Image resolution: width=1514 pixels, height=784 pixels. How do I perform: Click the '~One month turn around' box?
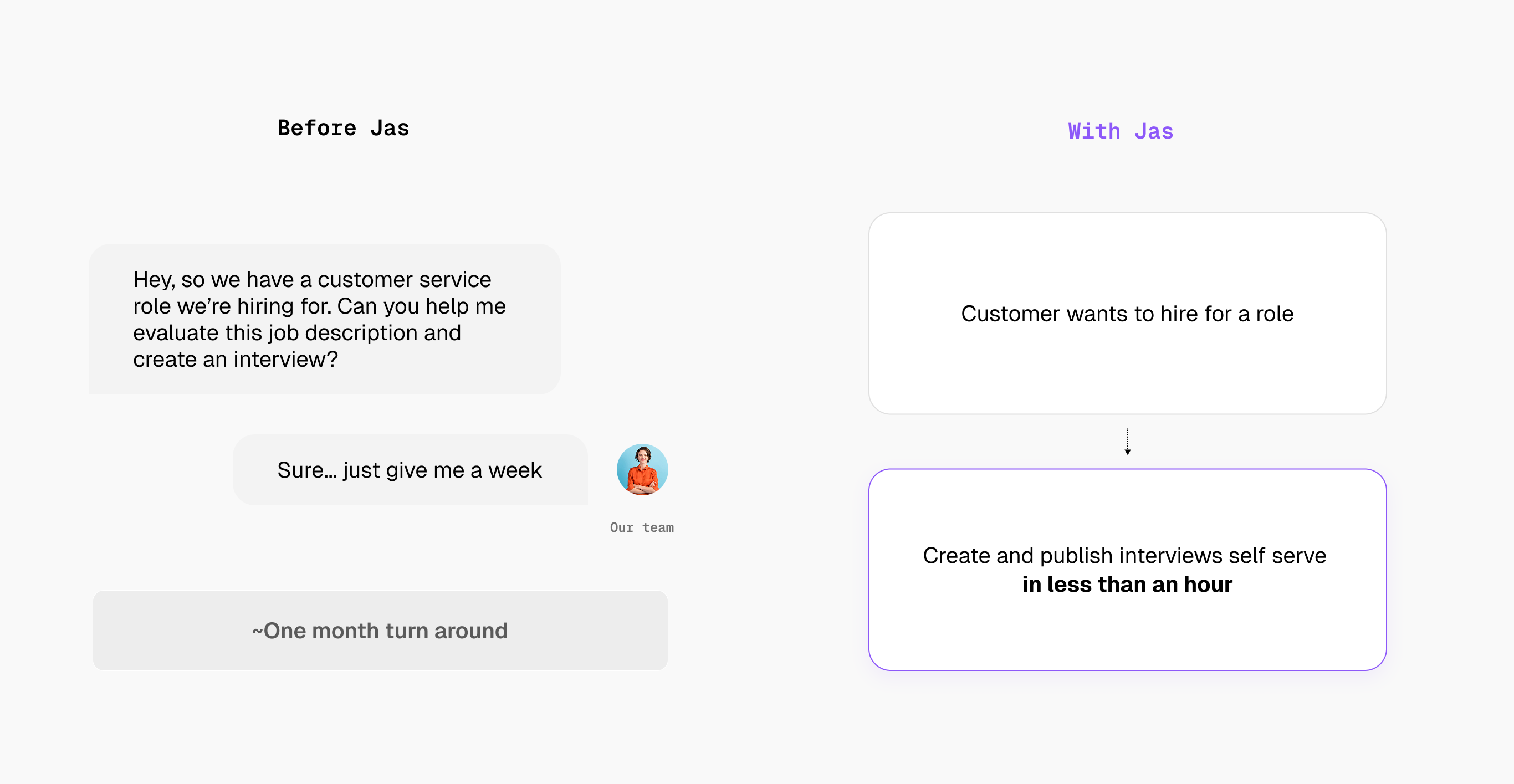(380, 631)
